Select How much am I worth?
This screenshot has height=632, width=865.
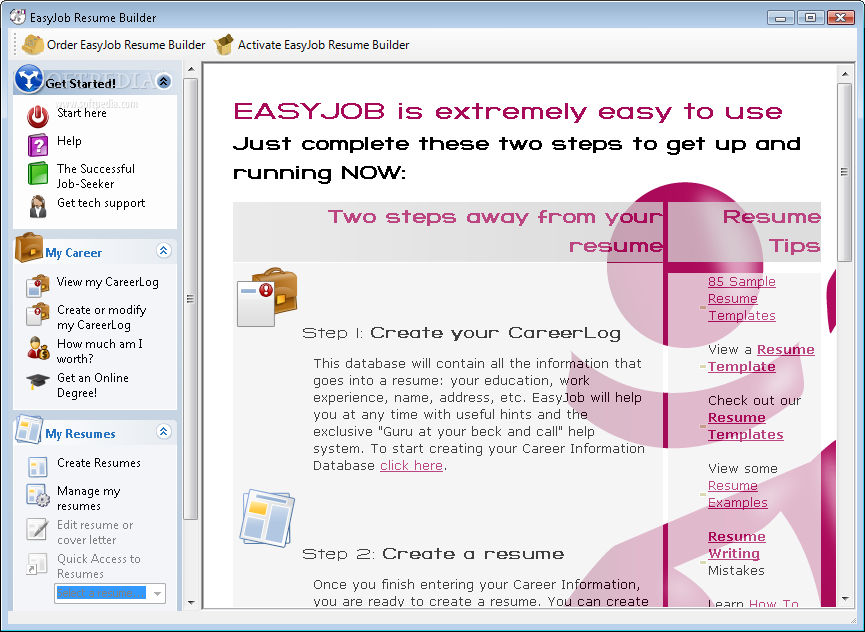[99, 351]
